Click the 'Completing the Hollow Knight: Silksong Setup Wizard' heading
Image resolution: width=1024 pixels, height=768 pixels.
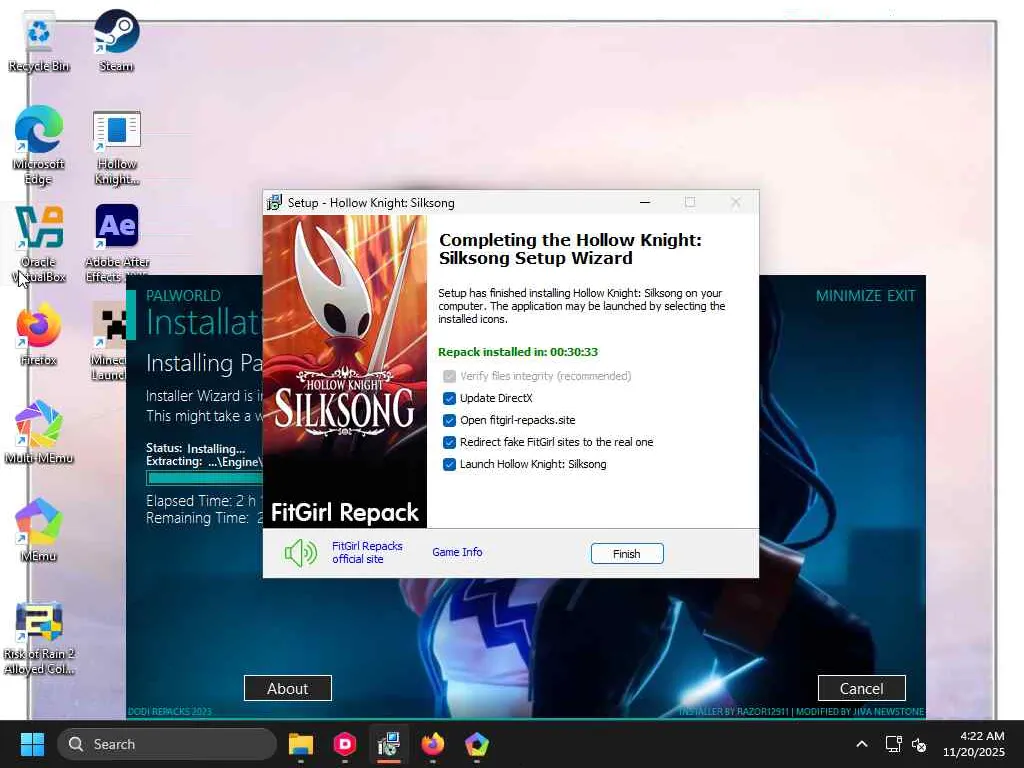(570, 249)
